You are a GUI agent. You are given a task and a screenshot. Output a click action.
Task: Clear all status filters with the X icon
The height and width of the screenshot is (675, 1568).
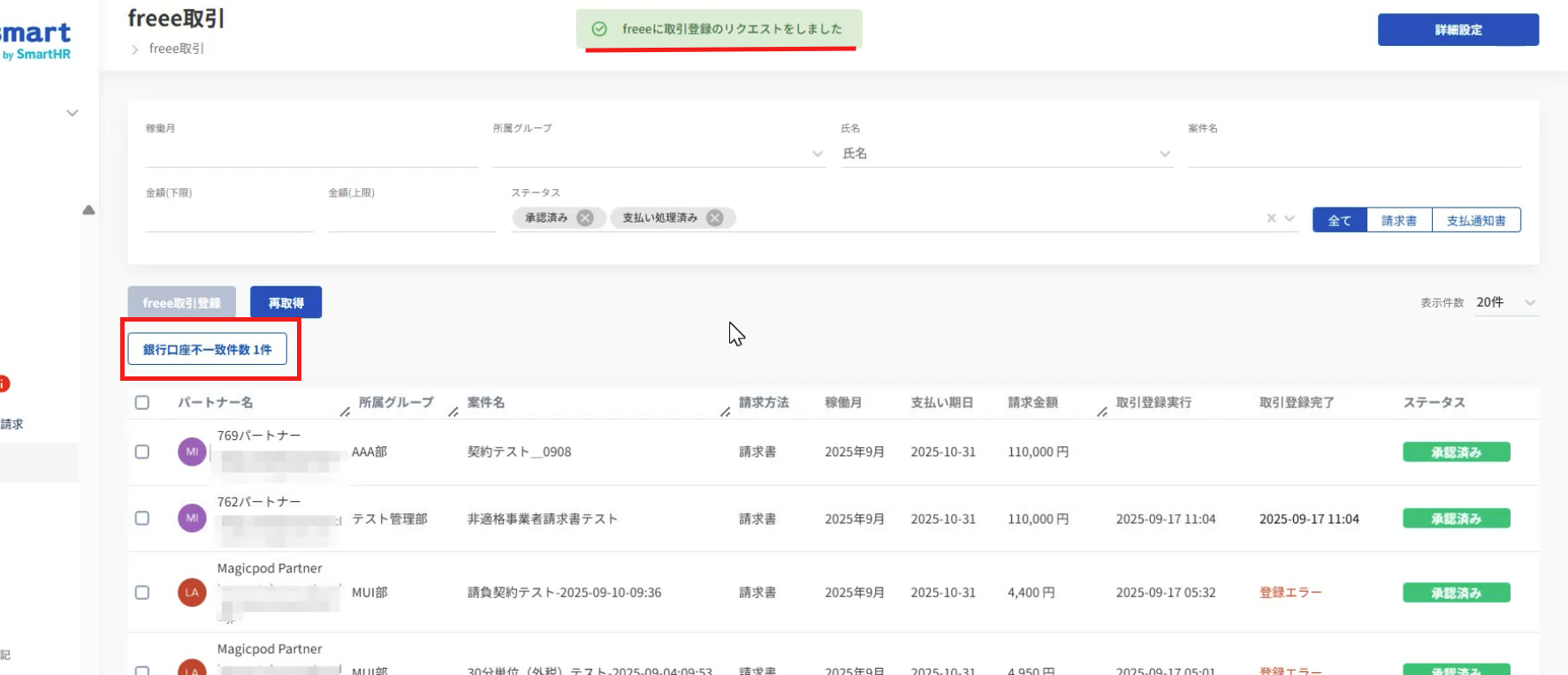(1271, 218)
